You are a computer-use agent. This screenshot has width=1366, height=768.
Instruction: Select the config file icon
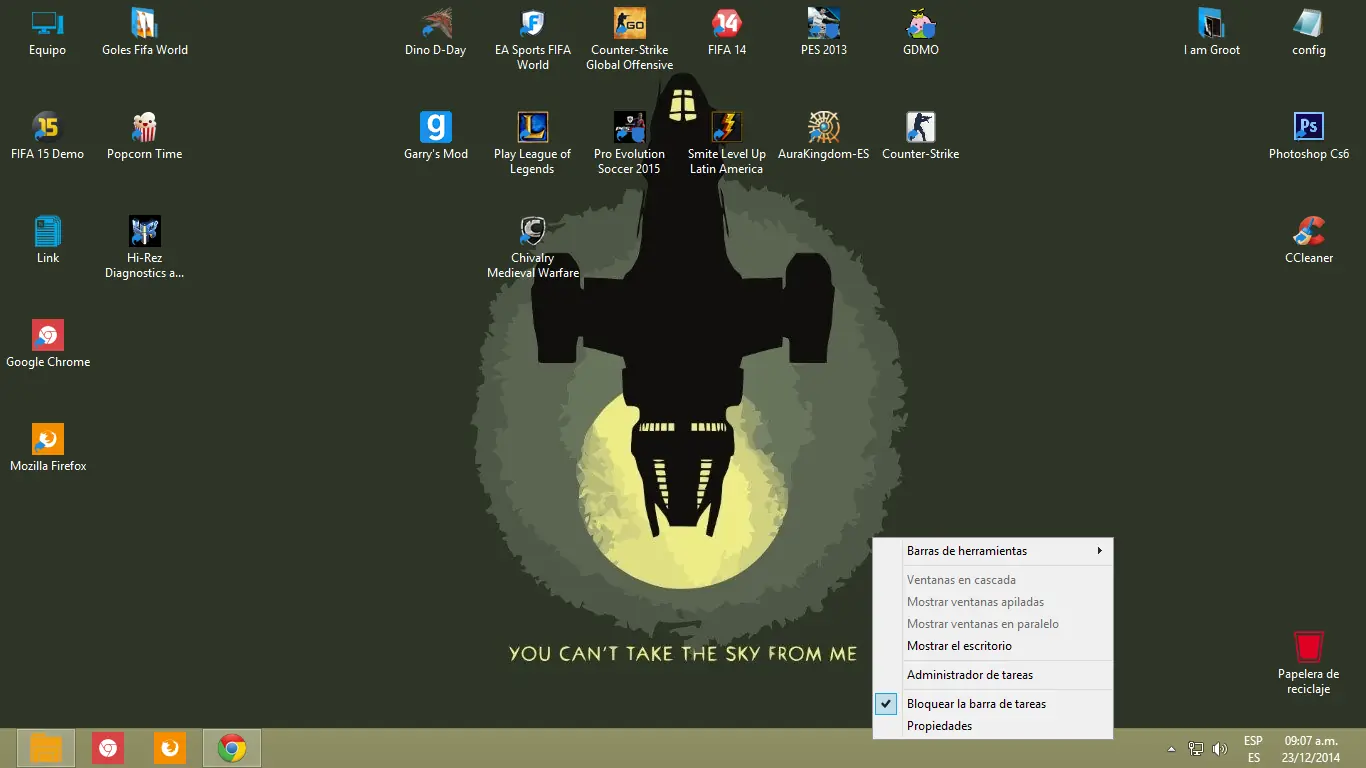pos(1309,33)
